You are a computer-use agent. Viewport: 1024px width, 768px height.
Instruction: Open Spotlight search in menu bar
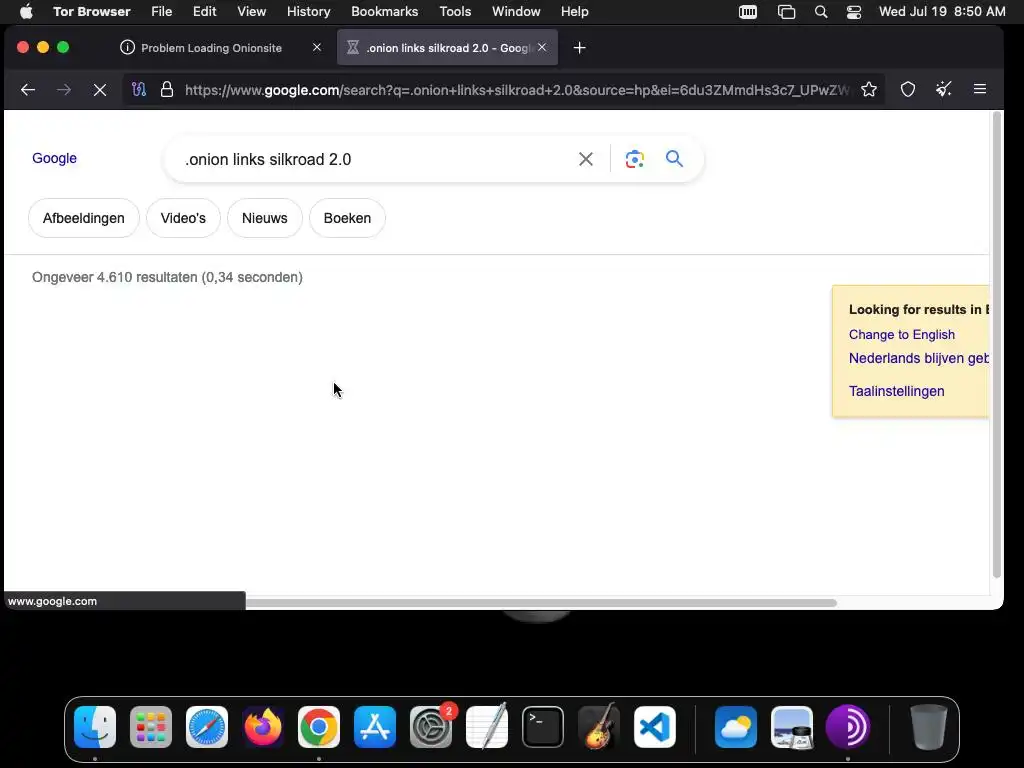(x=821, y=12)
